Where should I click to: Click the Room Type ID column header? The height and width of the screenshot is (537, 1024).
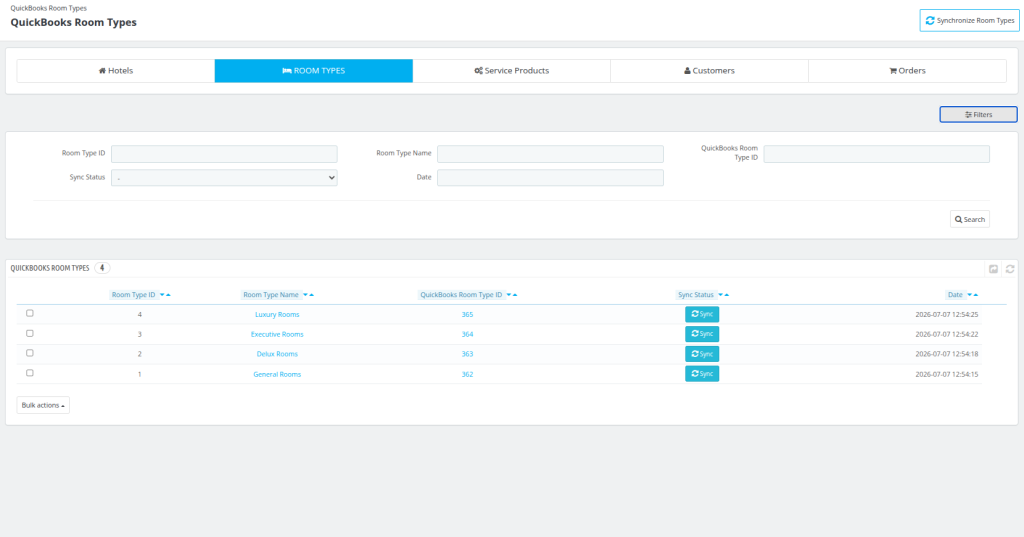click(133, 295)
